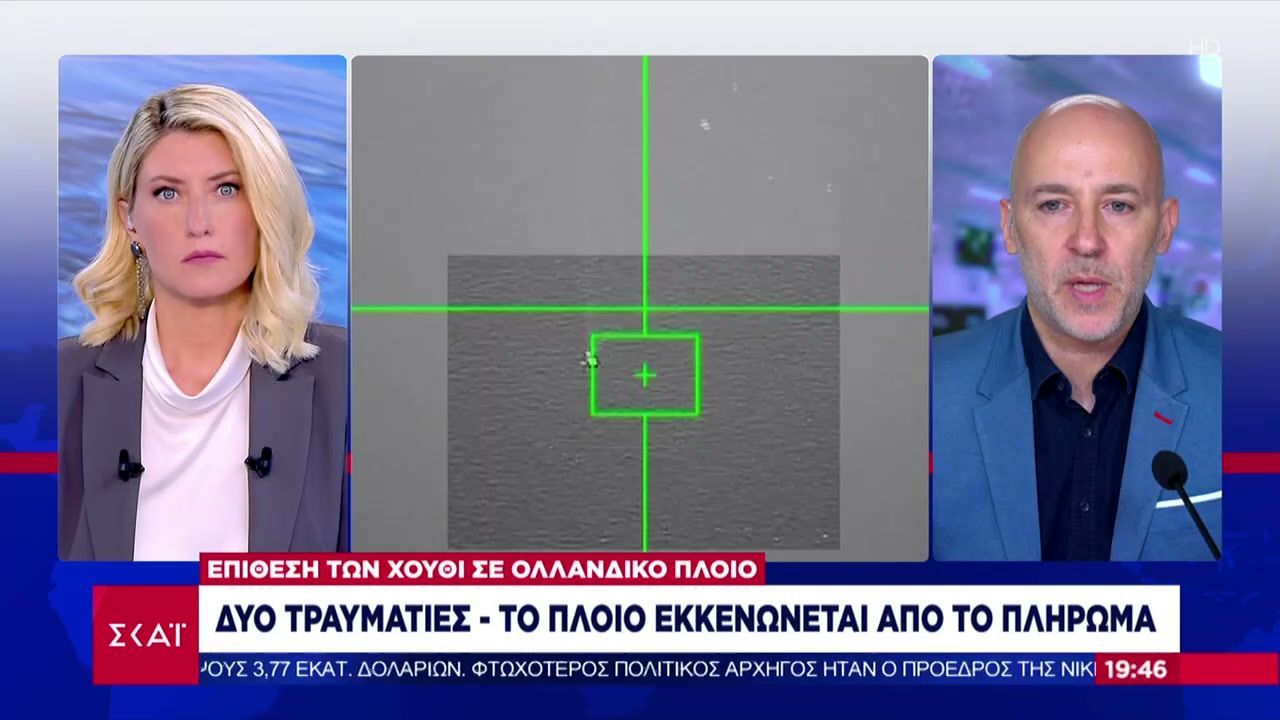Click the ΣΚΑΪ channel logo

146,634
